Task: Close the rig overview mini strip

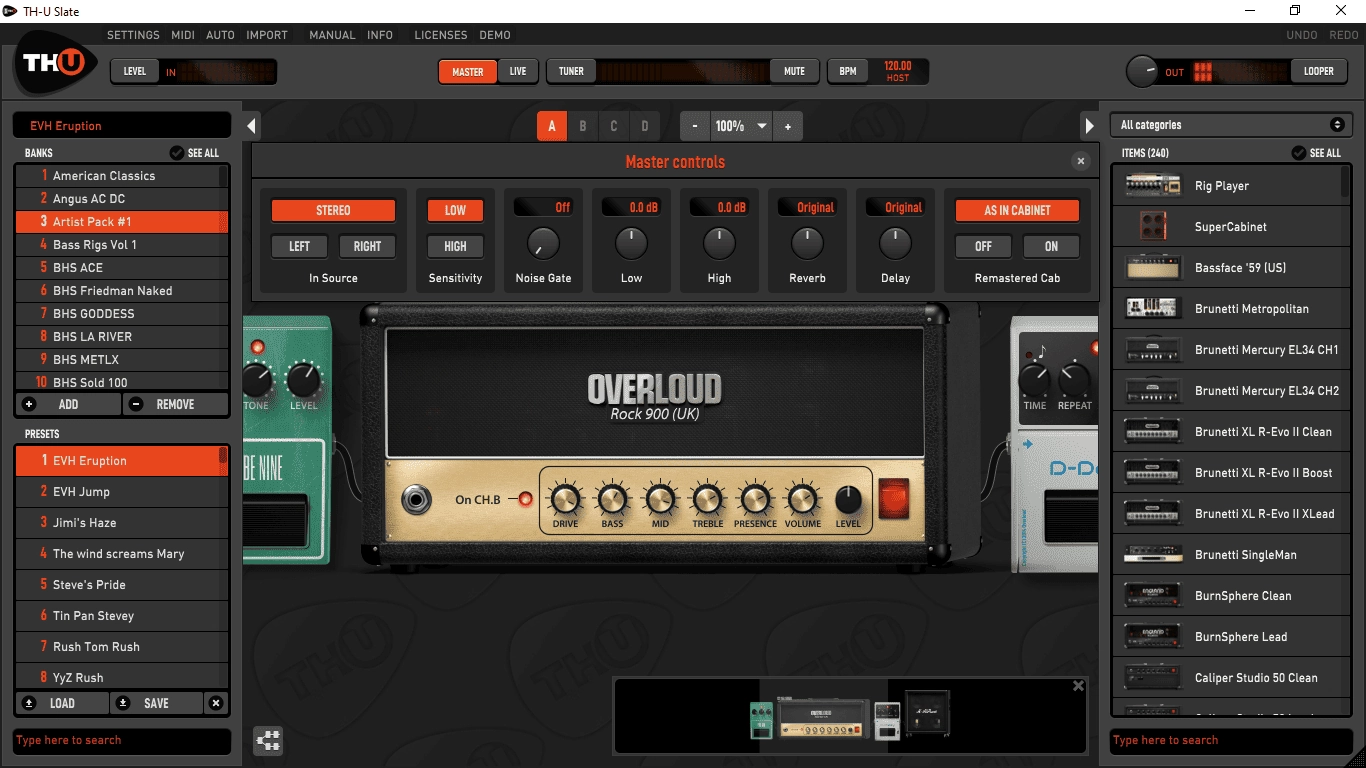Action: (1078, 686)
